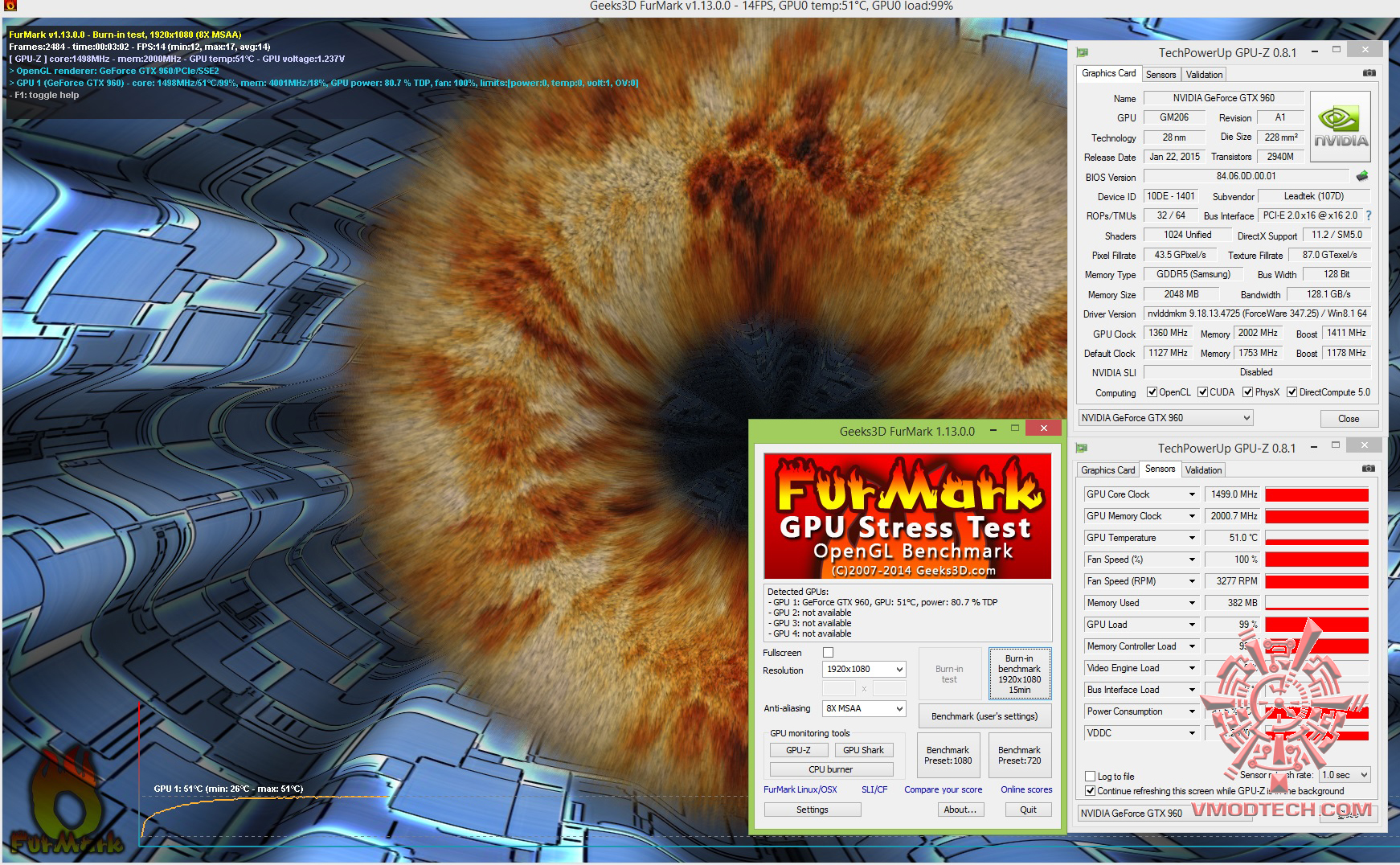The height and width of the screenshot is (865, 1400).
Task: Expand the Memory Controller Load sensor dropdown
Action: click(x=1192, y=646)
